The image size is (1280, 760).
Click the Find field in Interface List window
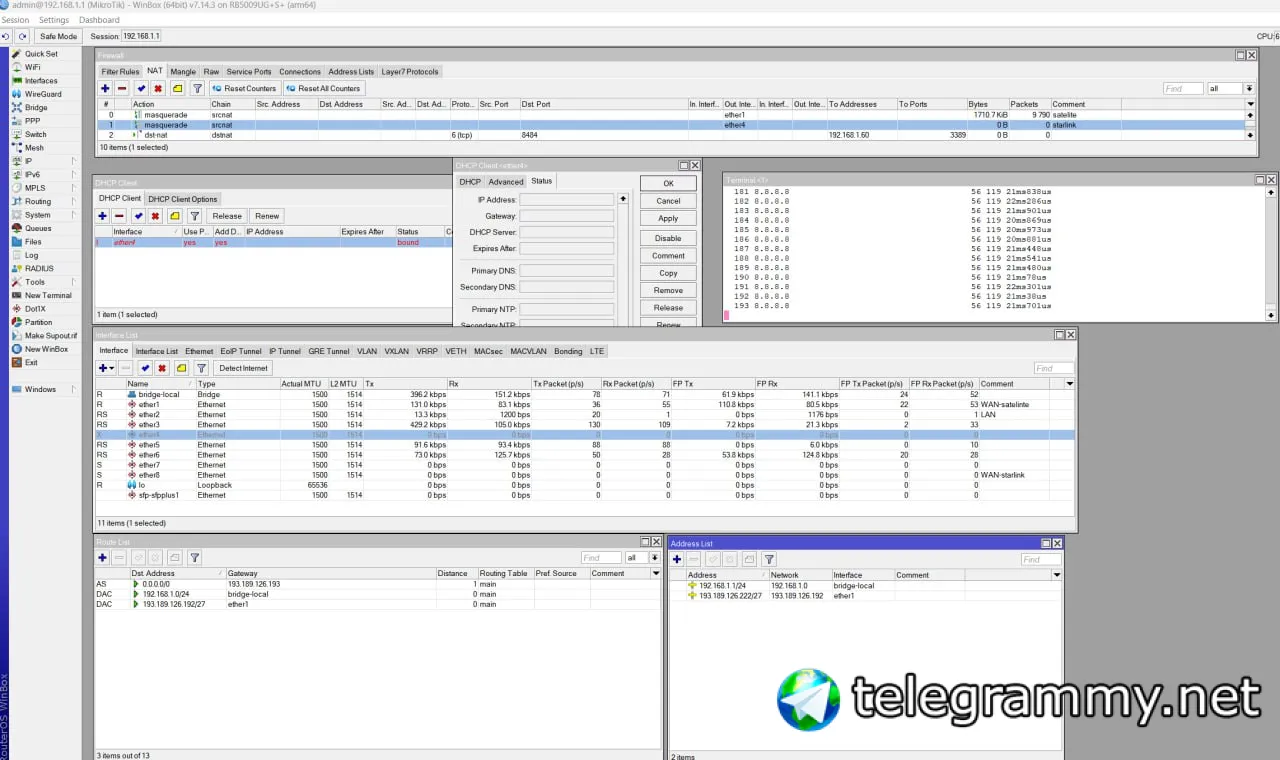[1054, 368]
